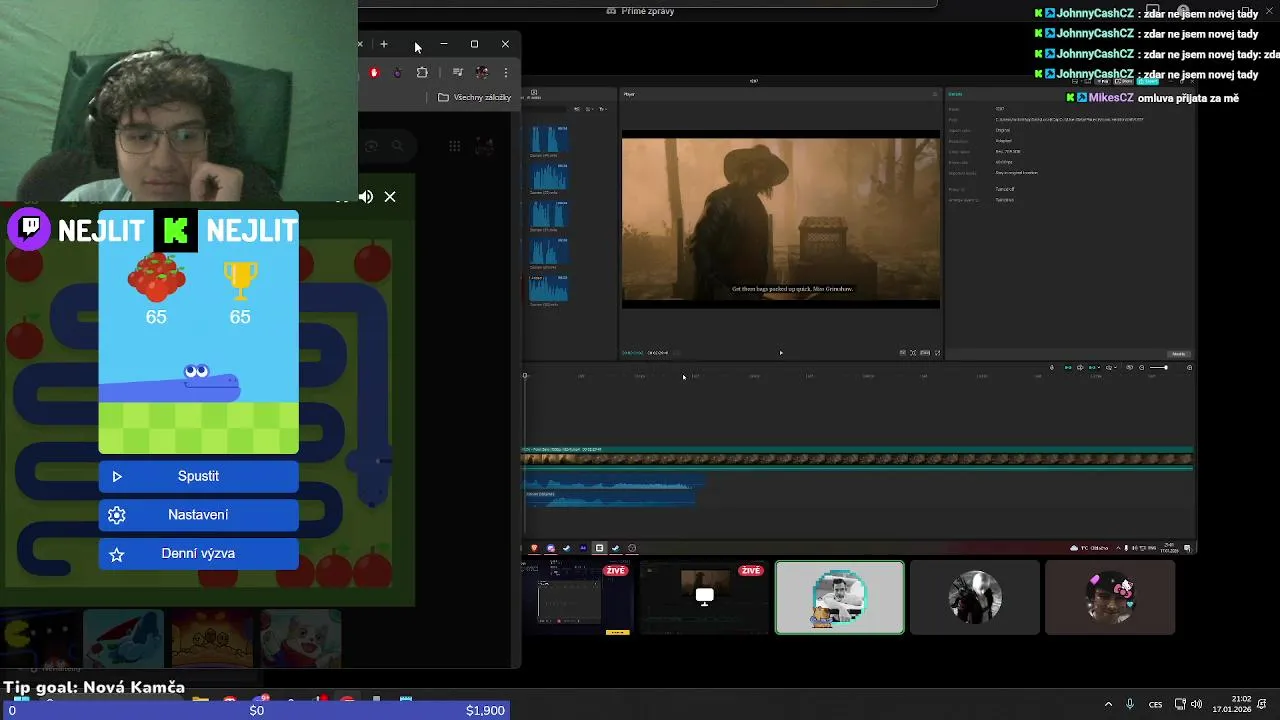Open the system volume control
1280x720 pixels.
(1196, 704)
